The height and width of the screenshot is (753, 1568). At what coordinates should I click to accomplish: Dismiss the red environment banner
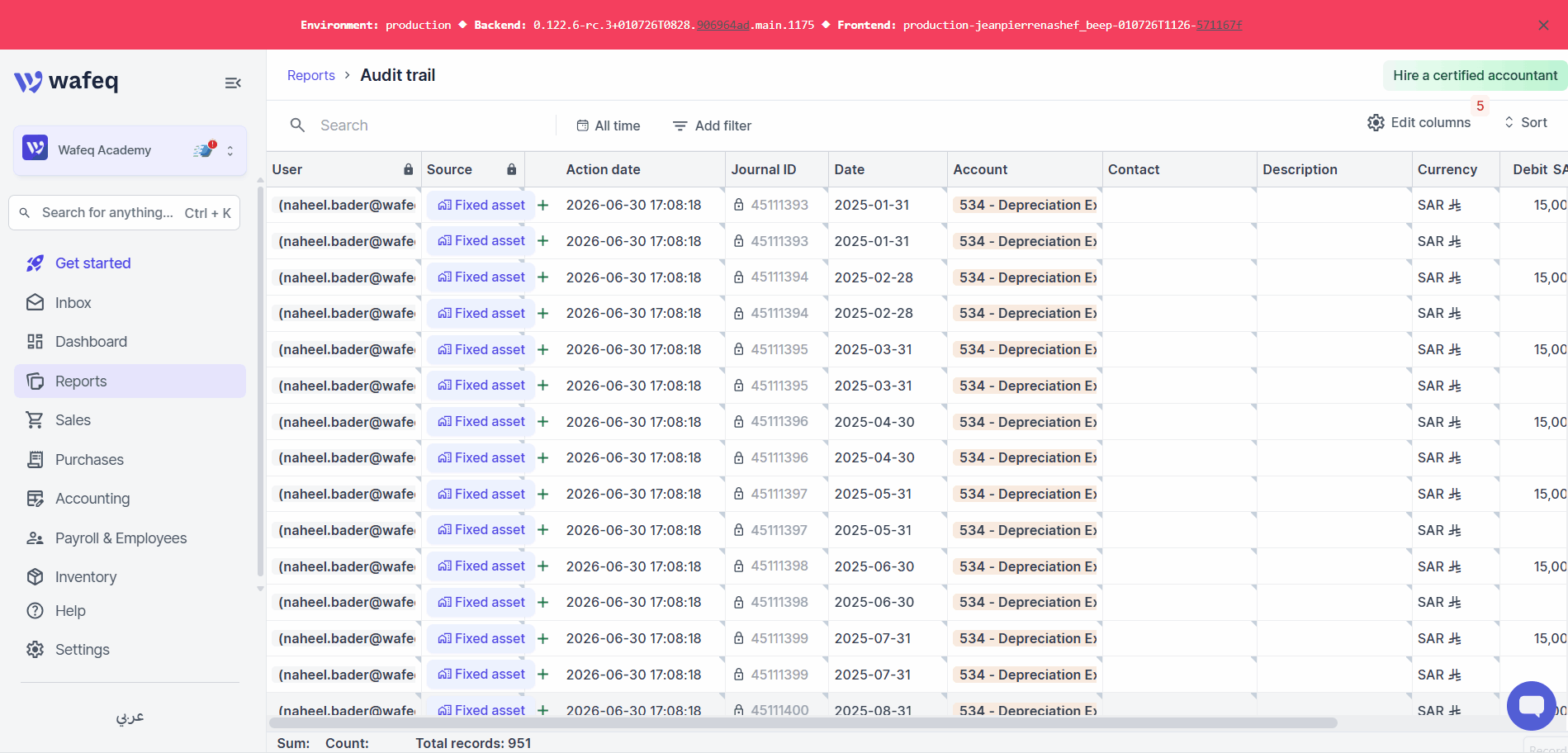point(1543,25)
